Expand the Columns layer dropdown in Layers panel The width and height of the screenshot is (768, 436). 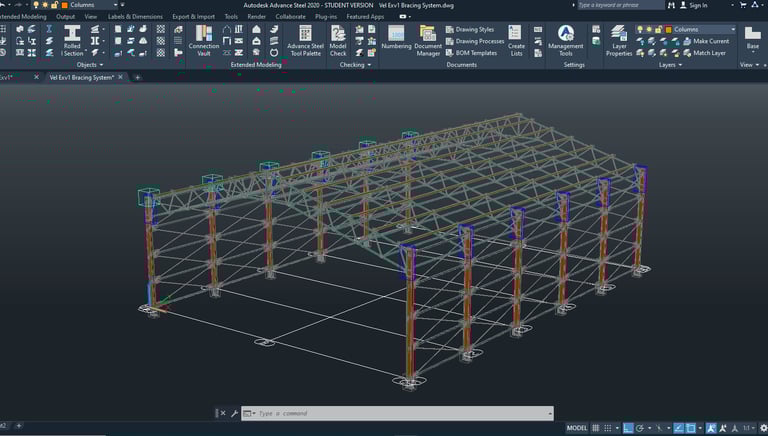[x=732, y=29]
